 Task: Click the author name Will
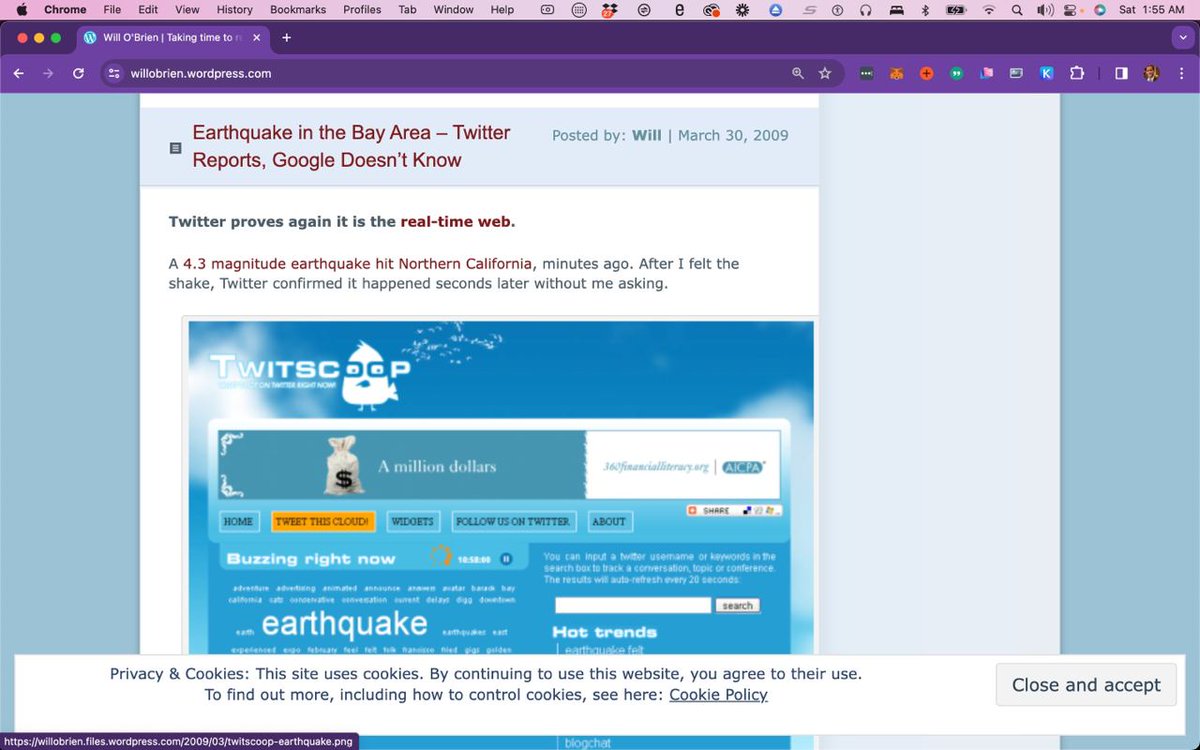click(x=646, y=135)
